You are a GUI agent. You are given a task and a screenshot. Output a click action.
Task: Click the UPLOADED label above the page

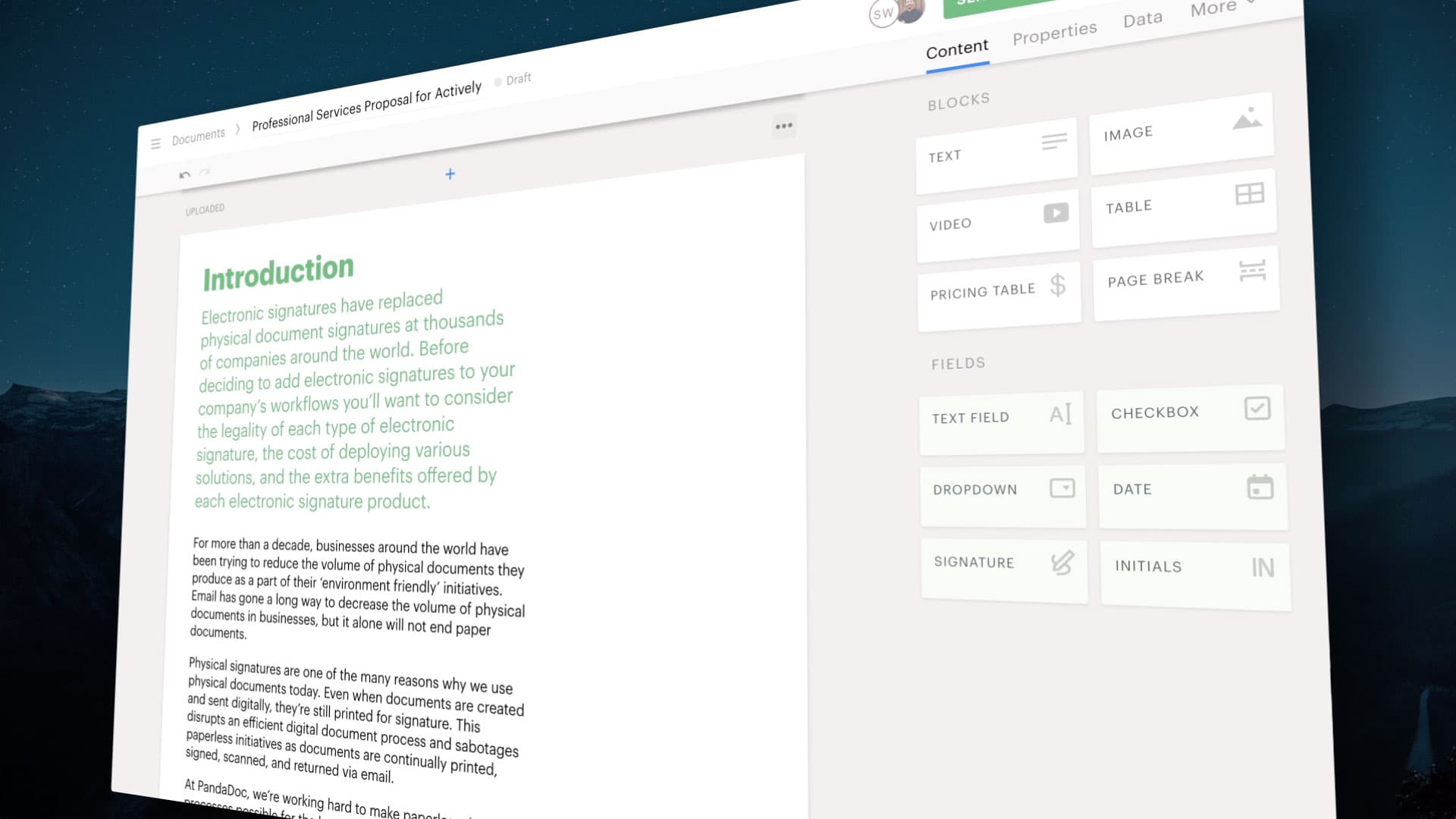pyautogui.click(x=205, y=209)
